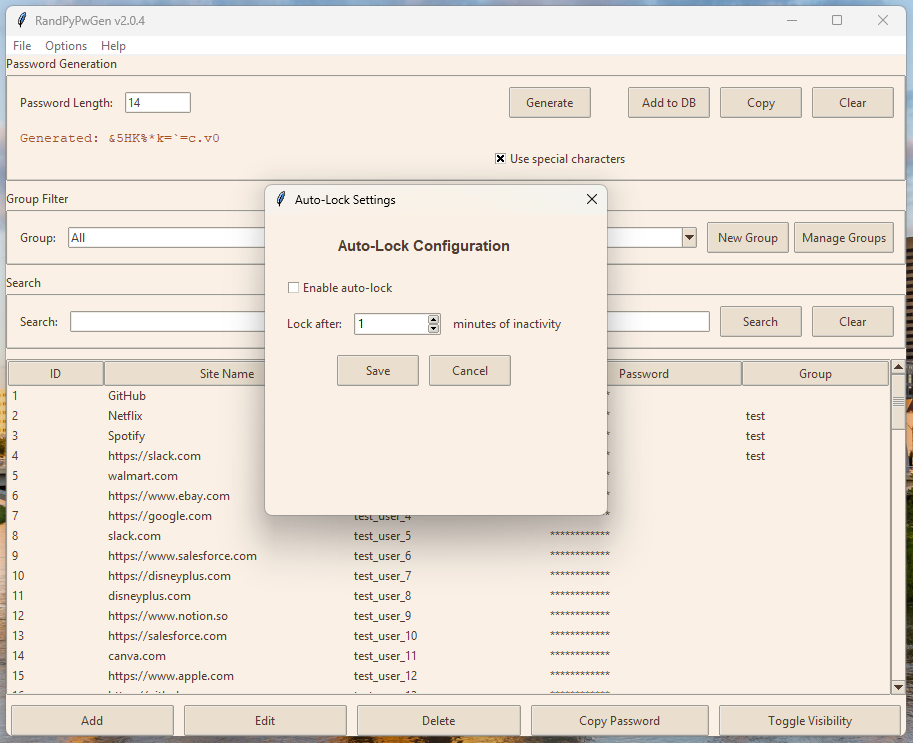Delete the selected entry
Screen dimensions: 913x743
point(438,720)
